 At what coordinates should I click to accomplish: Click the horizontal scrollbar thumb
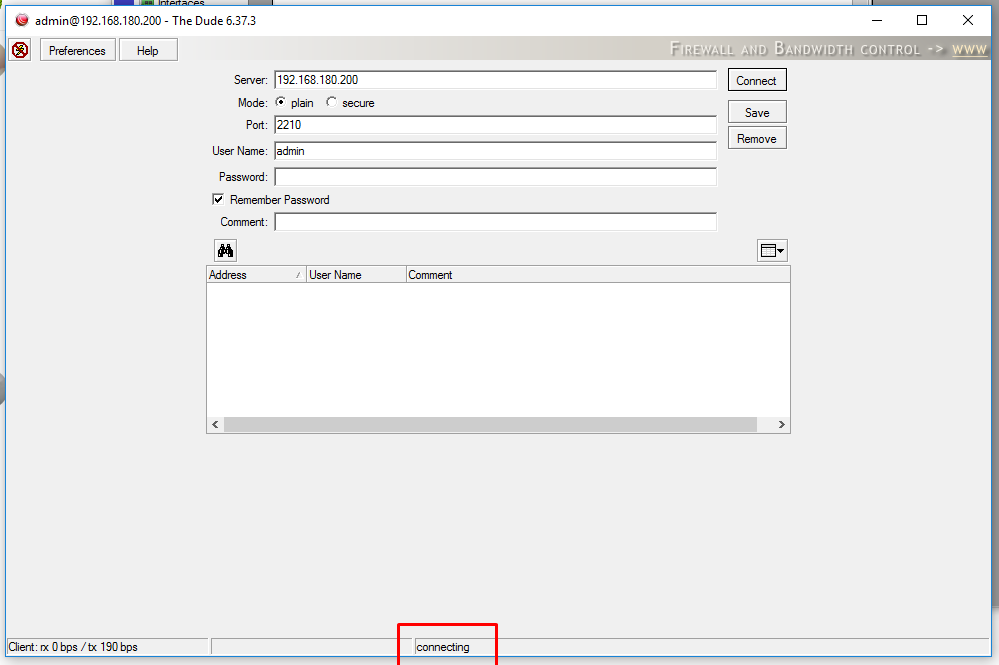(490, 425)
